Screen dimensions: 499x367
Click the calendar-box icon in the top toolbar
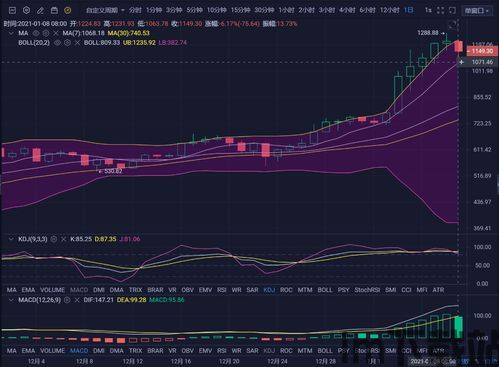[x=54, y=11]
